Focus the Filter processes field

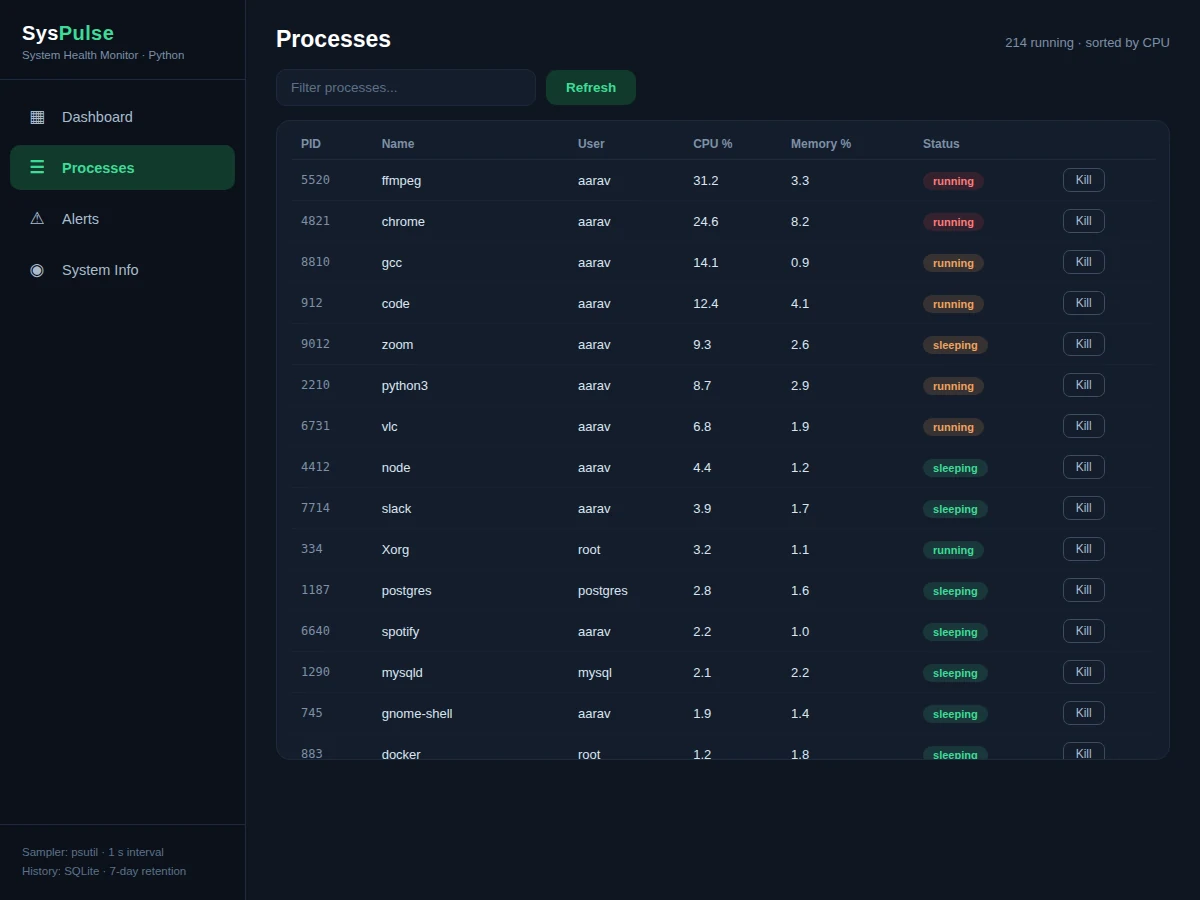point(406,88)
